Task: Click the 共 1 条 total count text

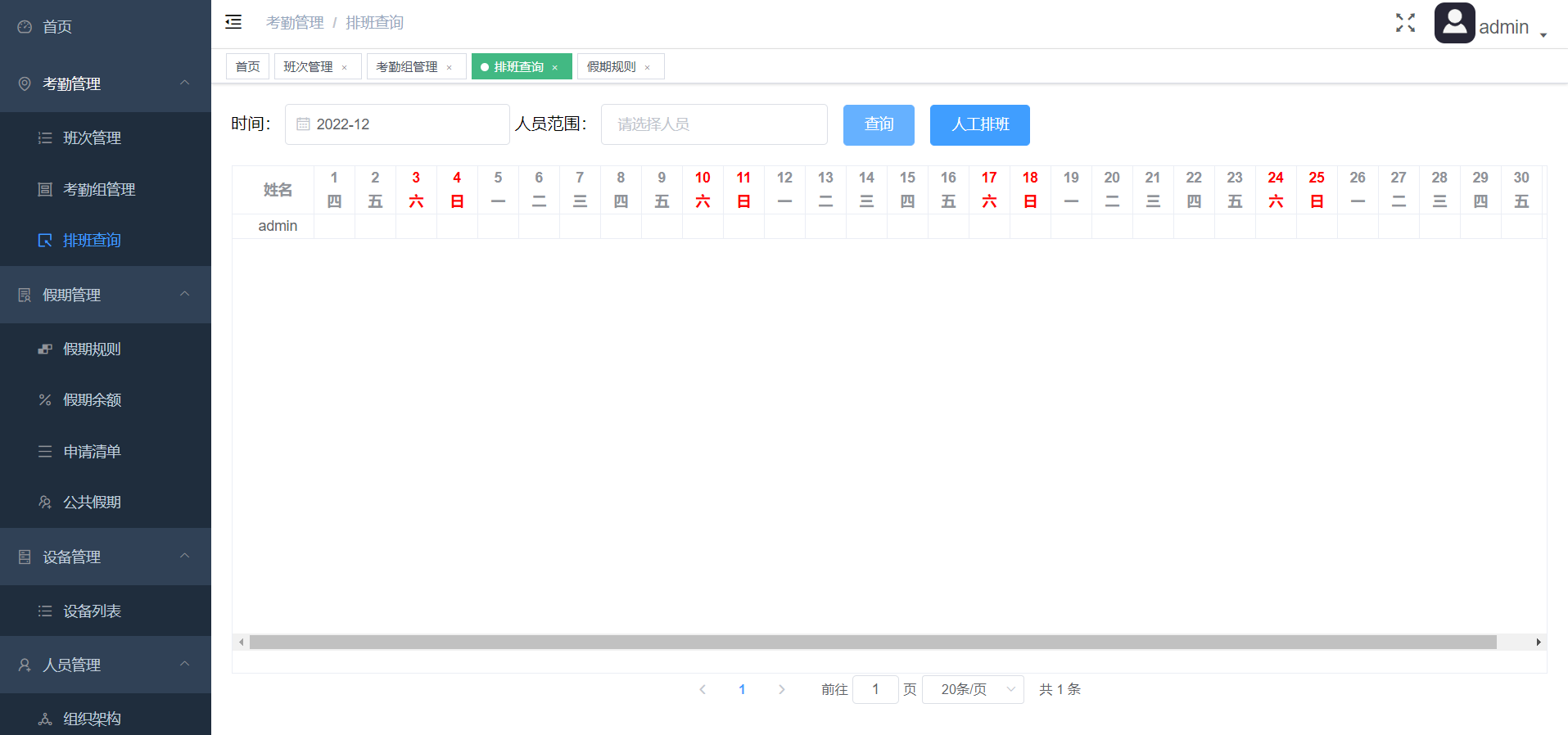Action: point(1060,689)
